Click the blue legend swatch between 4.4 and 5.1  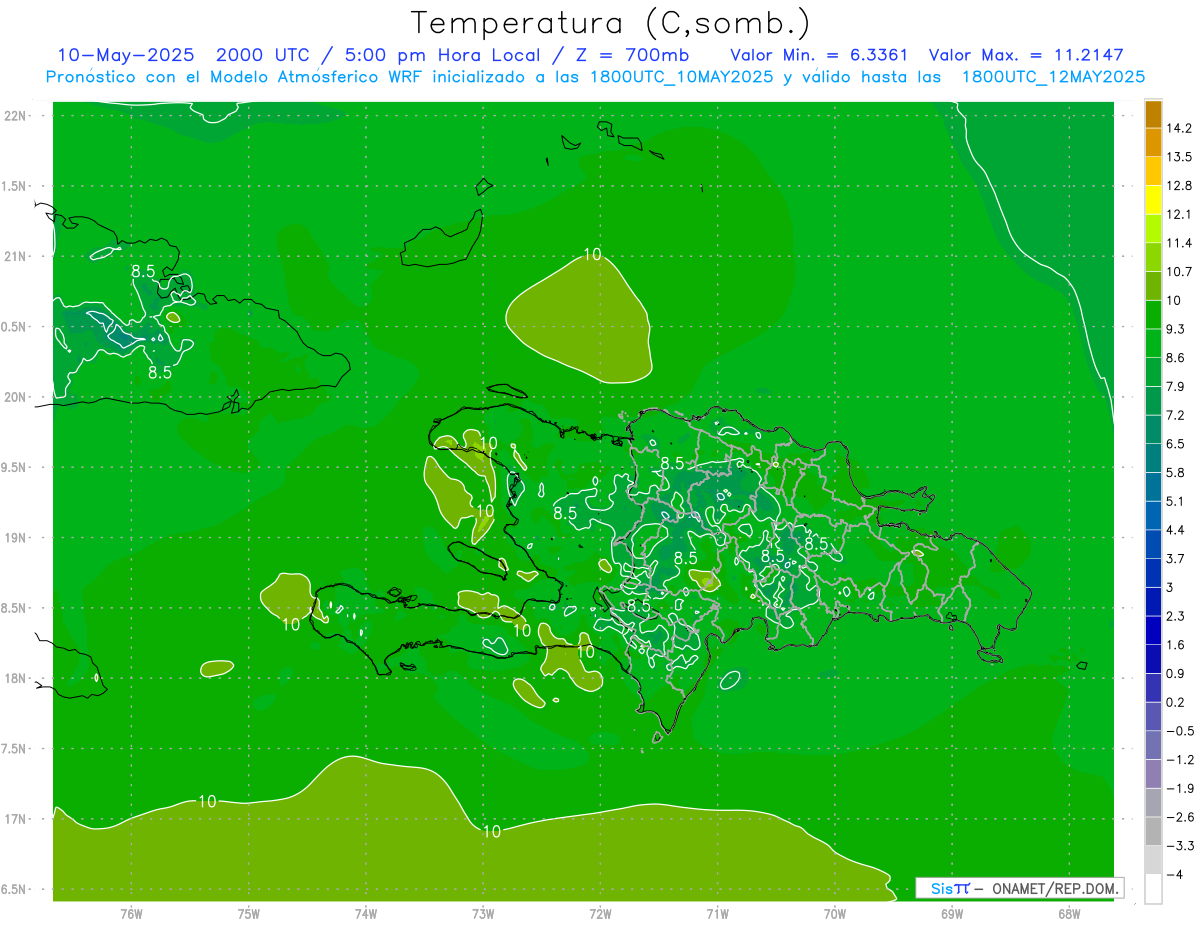point(1153,515)
